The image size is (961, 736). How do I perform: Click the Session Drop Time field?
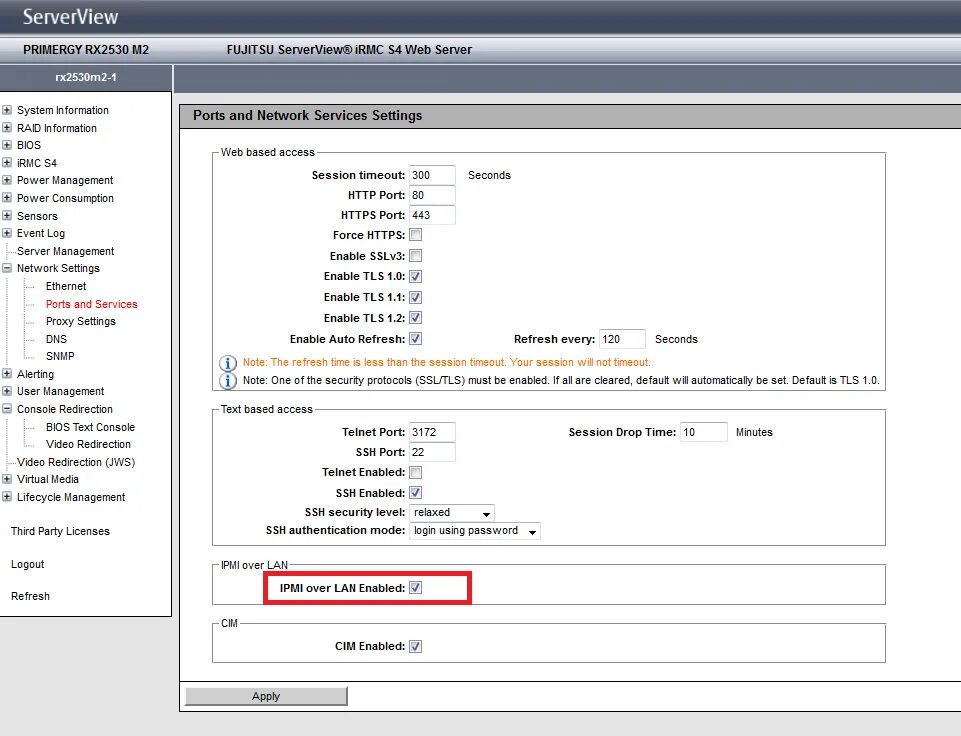click(x=704, y=432)
